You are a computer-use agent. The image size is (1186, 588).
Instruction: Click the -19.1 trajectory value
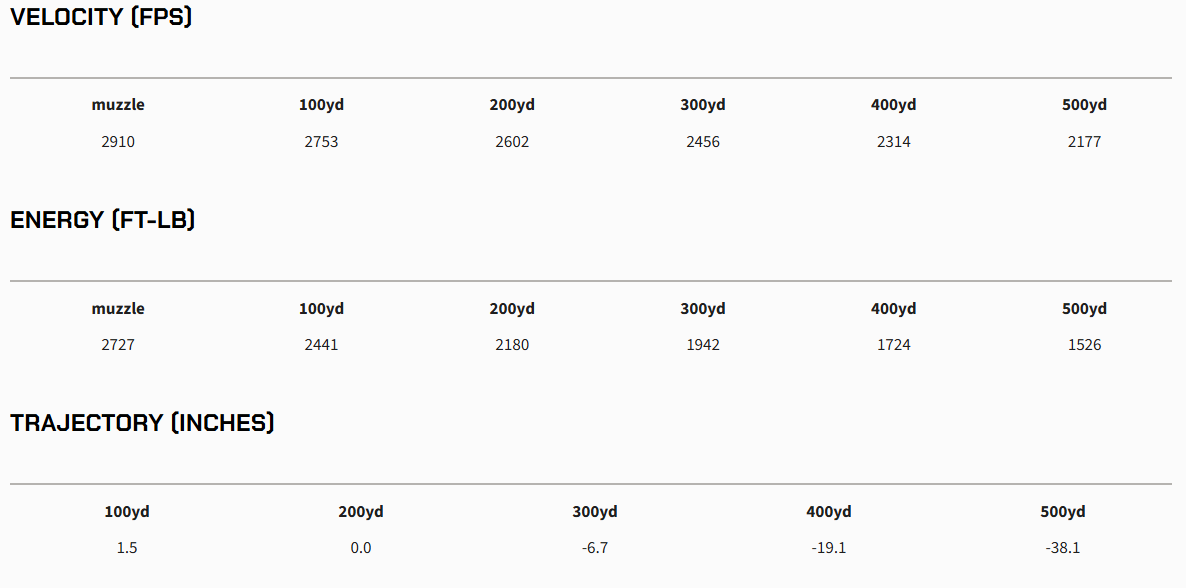pyautogui.click(x=829, y=548)
